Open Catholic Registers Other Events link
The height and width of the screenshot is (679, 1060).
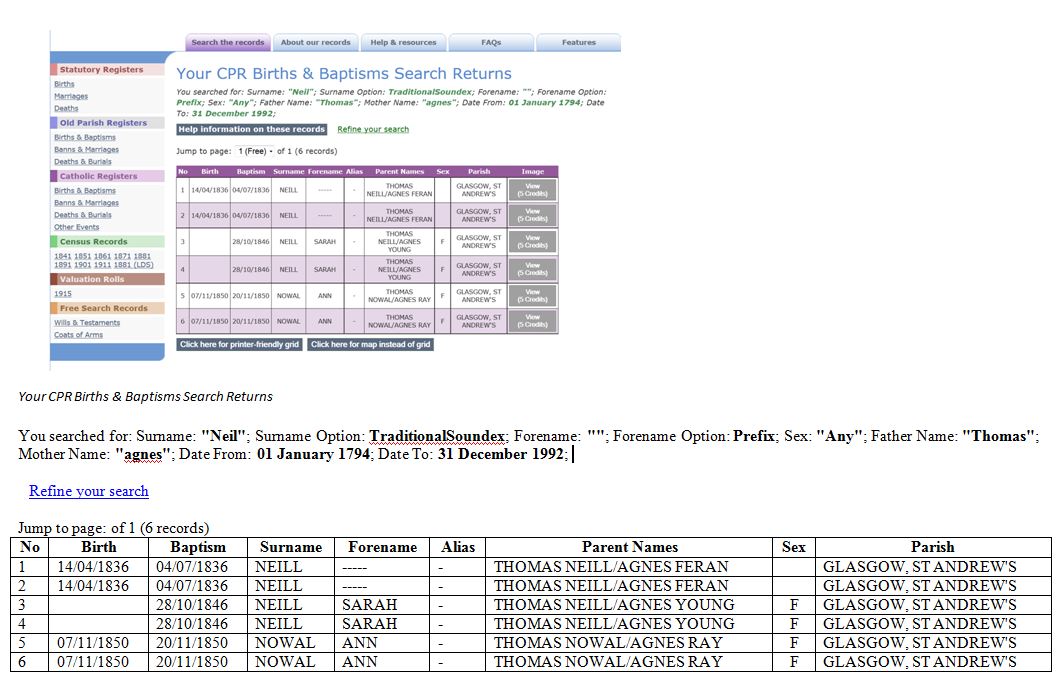(x=76, y=227)
